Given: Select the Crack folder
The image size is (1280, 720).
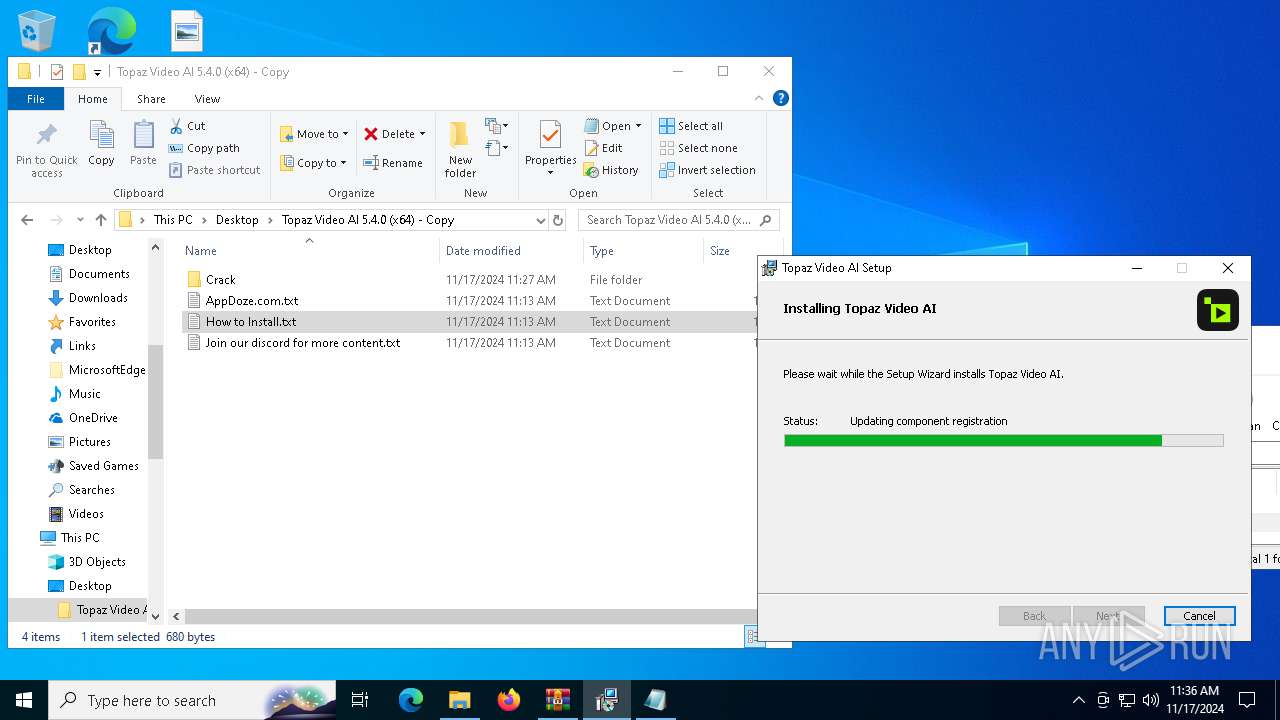Looking at the screenshot, I should (220, 280).
